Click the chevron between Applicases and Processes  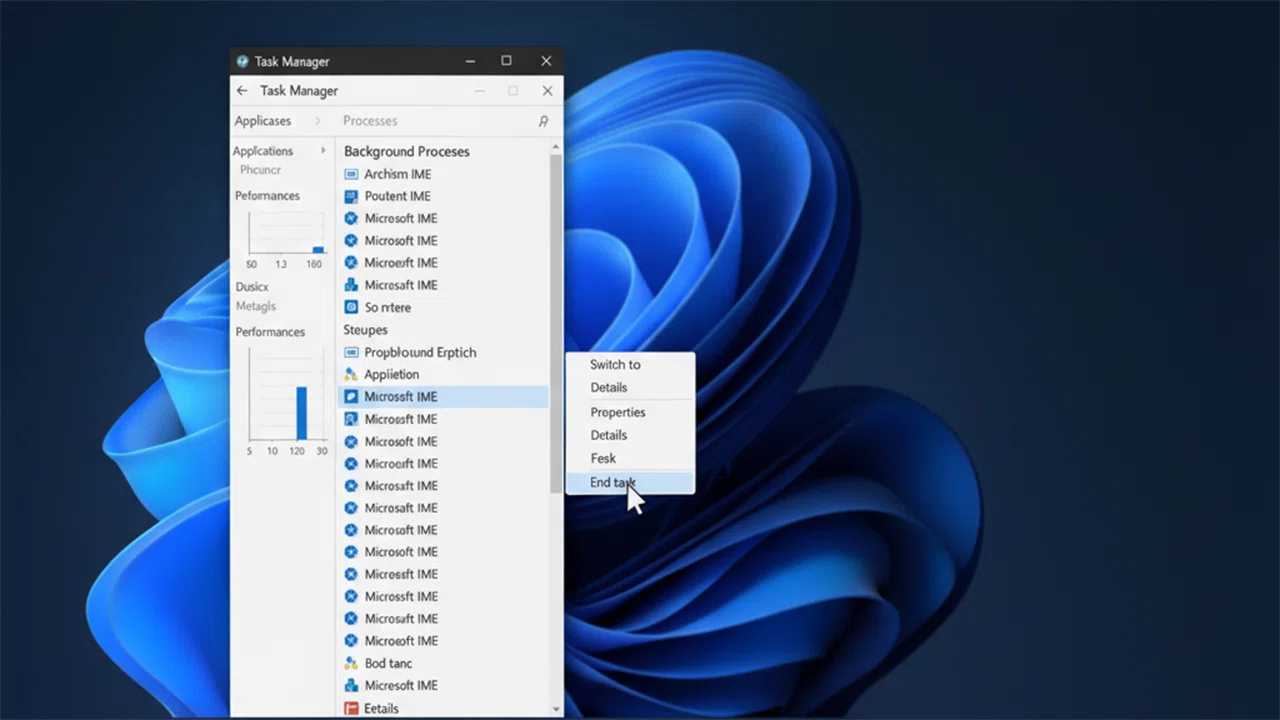(x=318, y=121)
